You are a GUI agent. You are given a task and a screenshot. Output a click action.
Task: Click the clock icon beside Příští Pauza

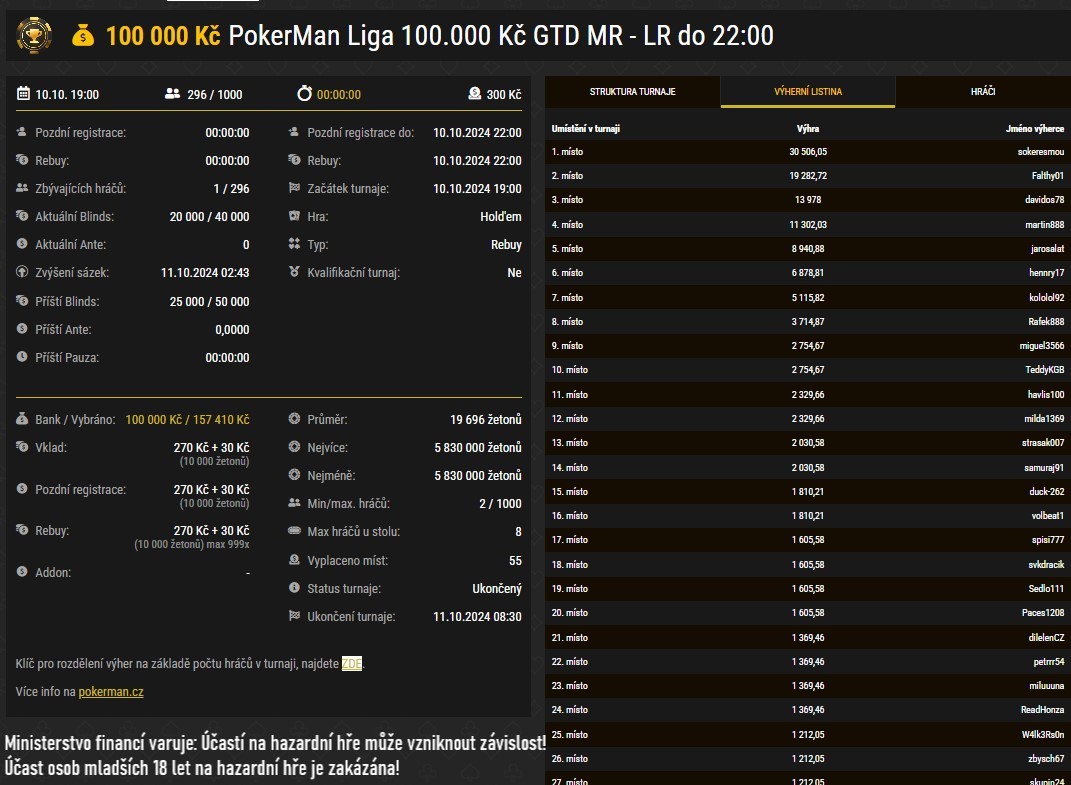coord(22,357)
